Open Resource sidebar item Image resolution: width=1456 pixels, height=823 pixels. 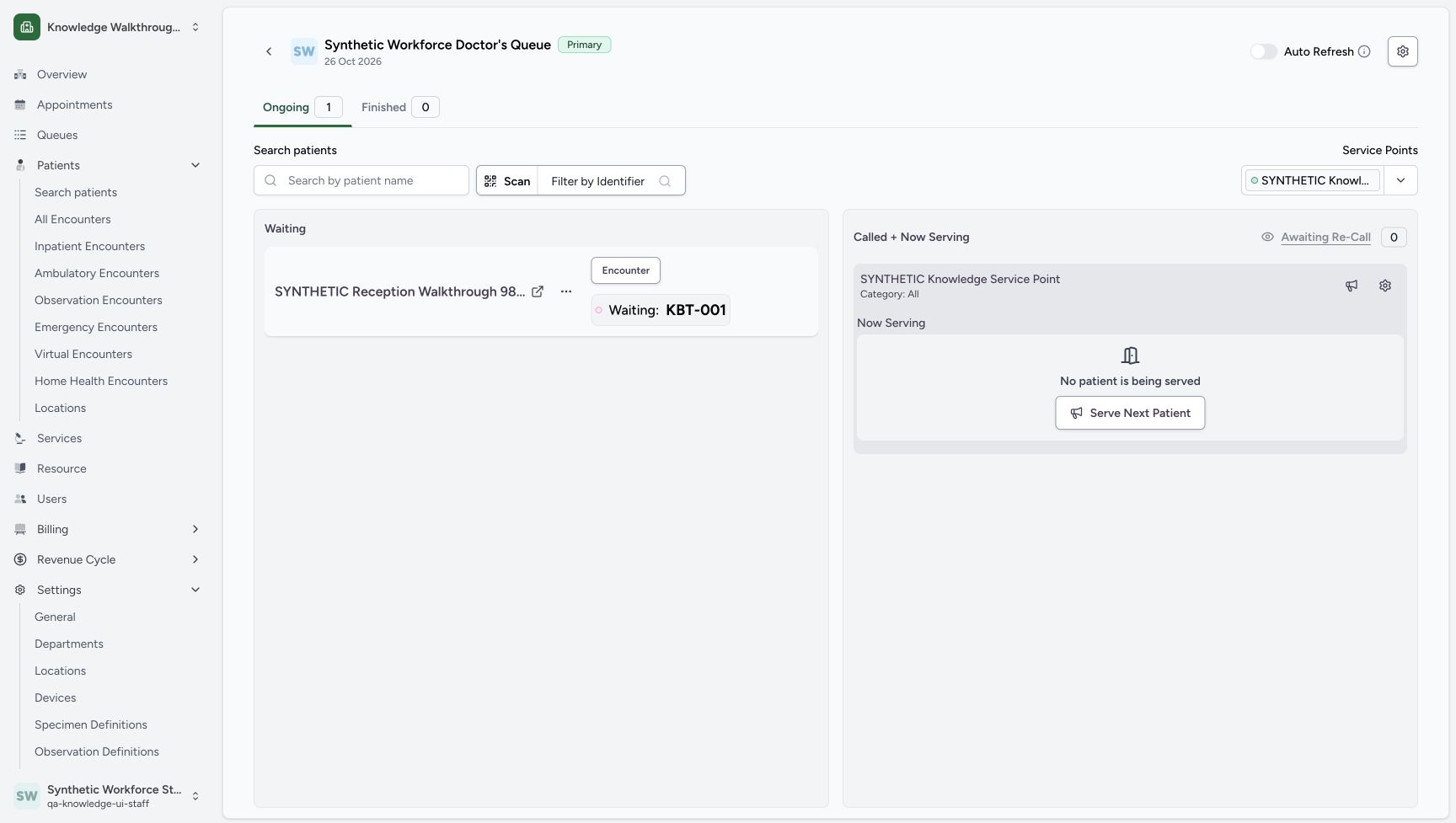(108, 468)
